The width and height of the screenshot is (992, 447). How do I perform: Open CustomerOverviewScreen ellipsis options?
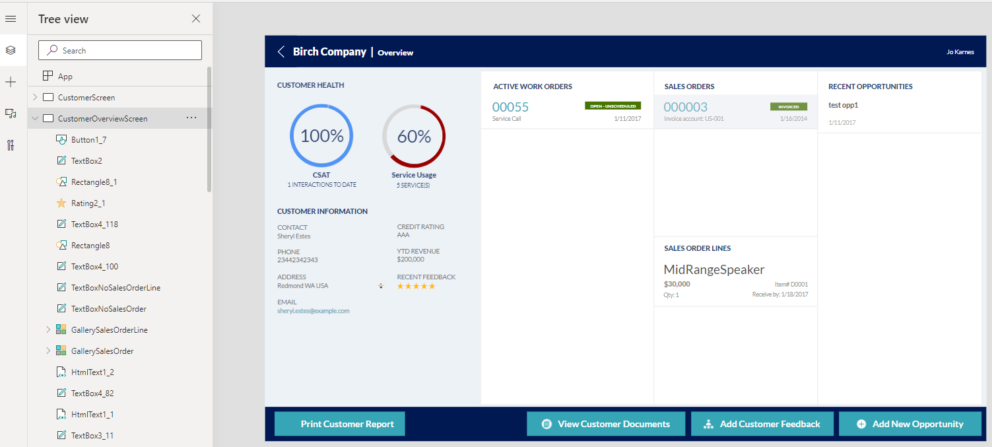[191, 118]
